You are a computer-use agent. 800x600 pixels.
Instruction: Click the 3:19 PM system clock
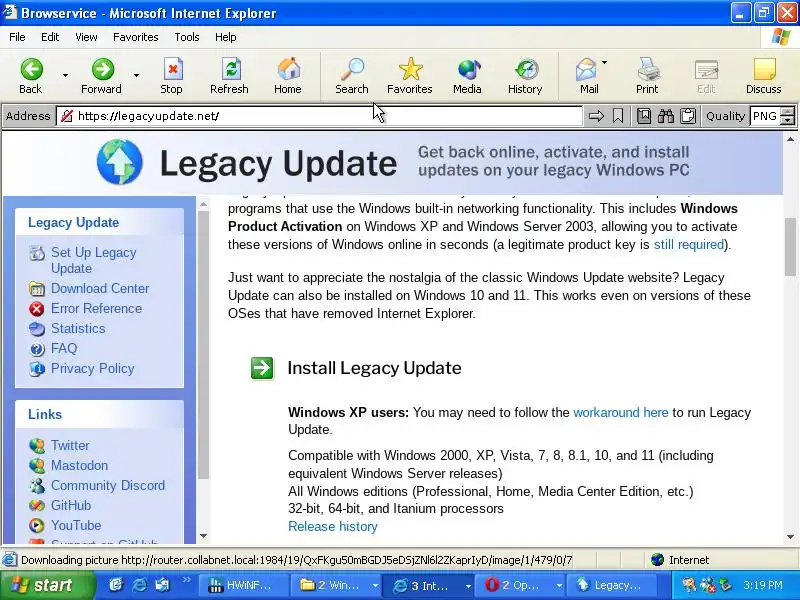(763, 585)
